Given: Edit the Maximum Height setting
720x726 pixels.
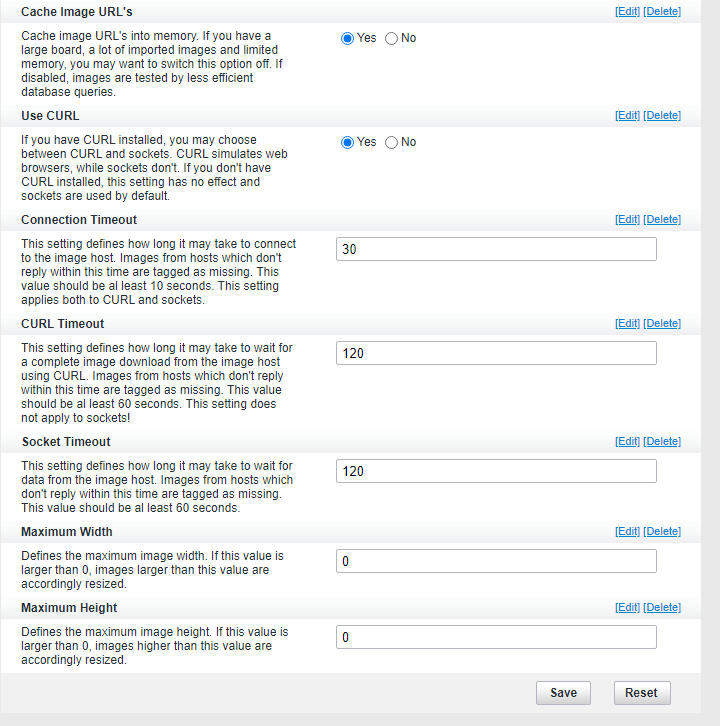Looking at the screenshot, I should [x=627, y=607].
